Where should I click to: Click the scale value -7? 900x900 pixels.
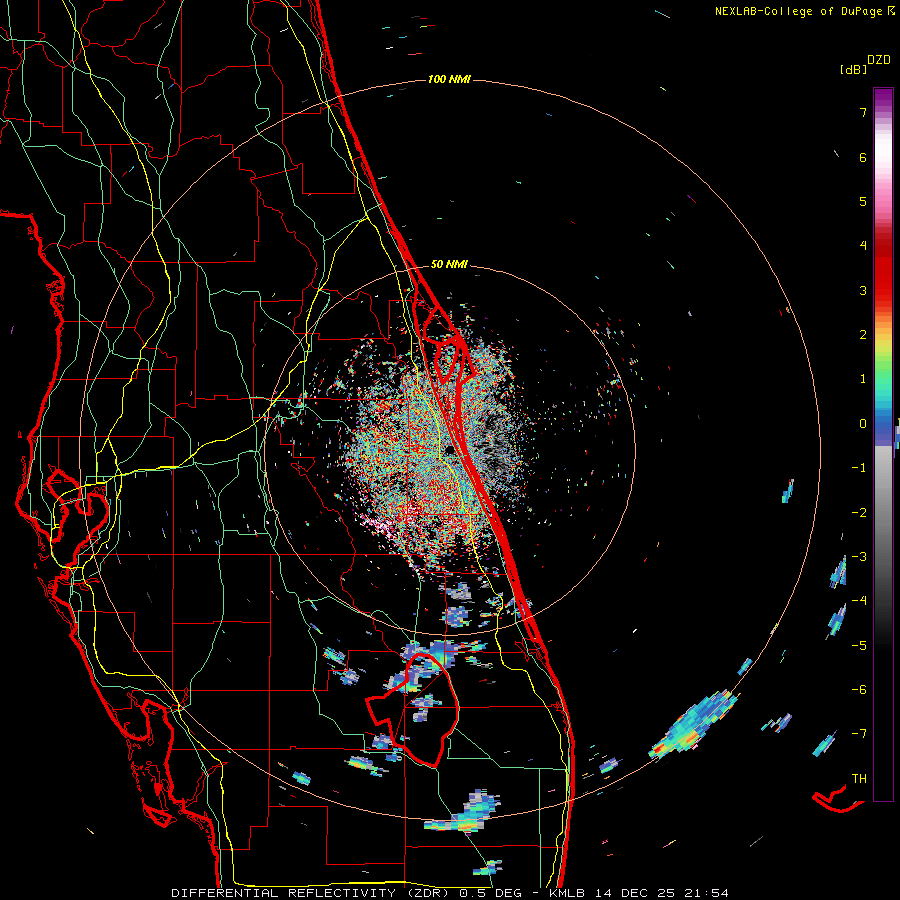tap(859, 734)
